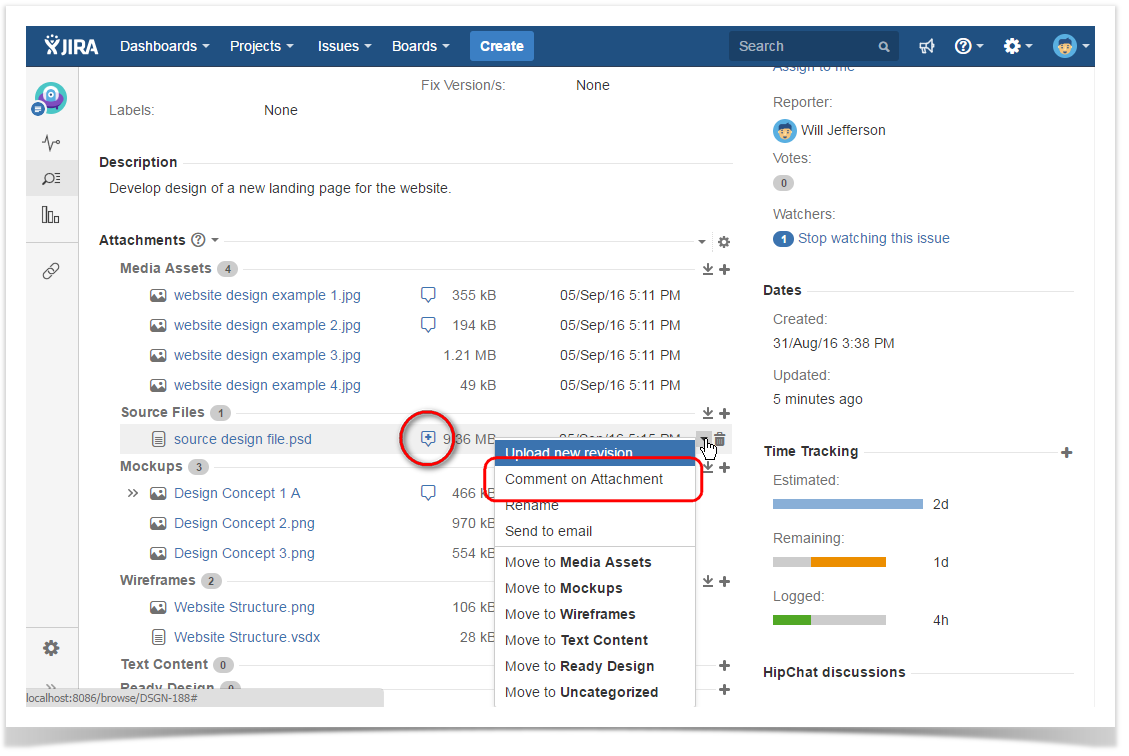Download all Media Assets attachments
Screen dimensions: 1129x756
(x=708, y=269)
